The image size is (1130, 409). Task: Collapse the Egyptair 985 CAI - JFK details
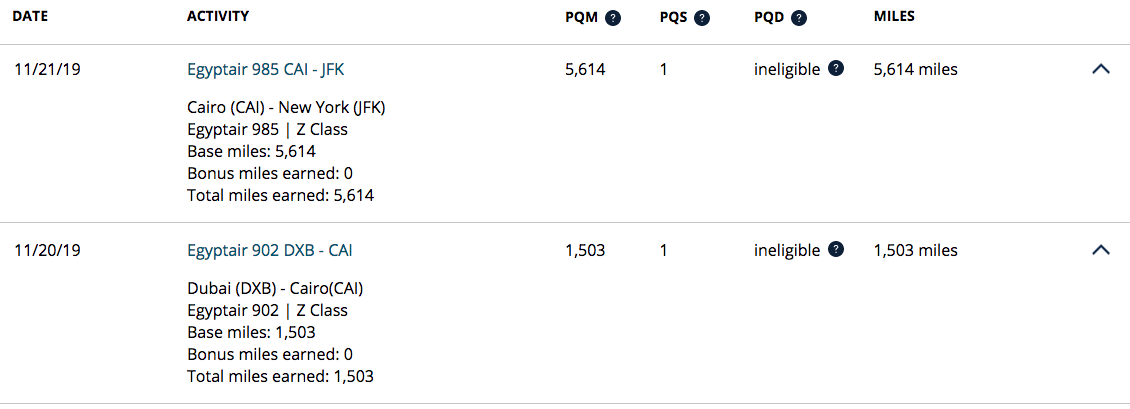pos(1100,69)
